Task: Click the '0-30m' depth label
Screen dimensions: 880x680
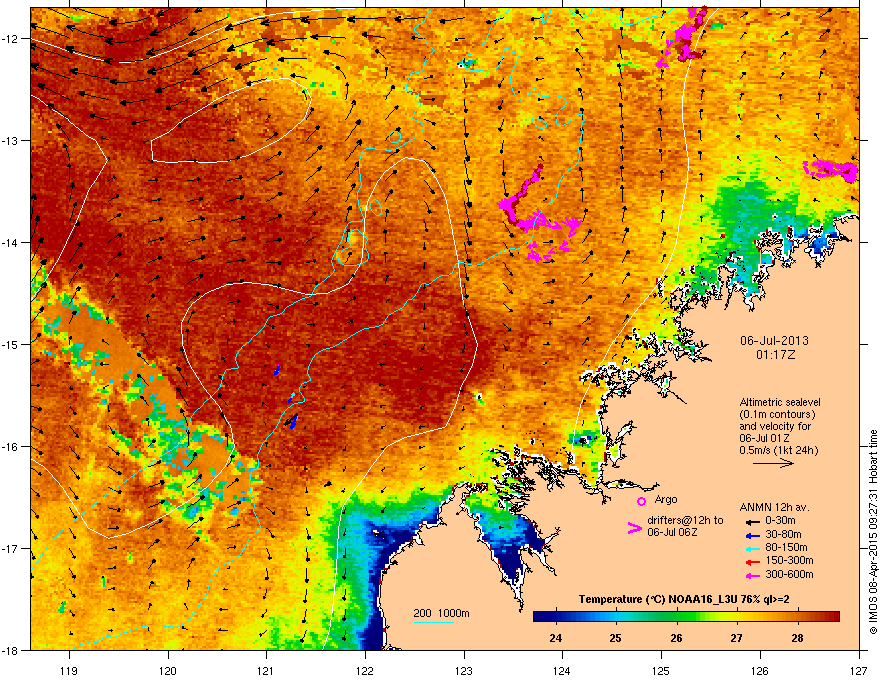Action: [x=780, y=521]
